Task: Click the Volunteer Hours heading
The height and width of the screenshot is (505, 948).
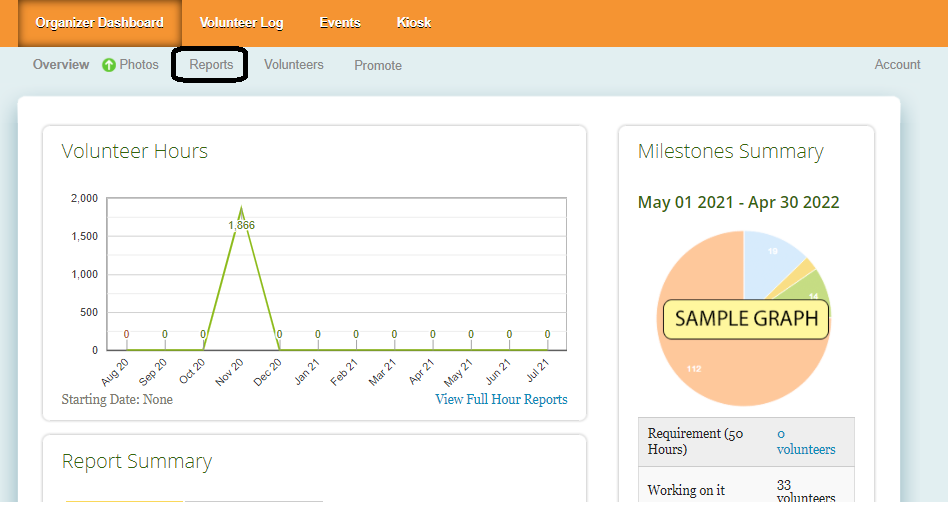Action: [x=134, y=151]
